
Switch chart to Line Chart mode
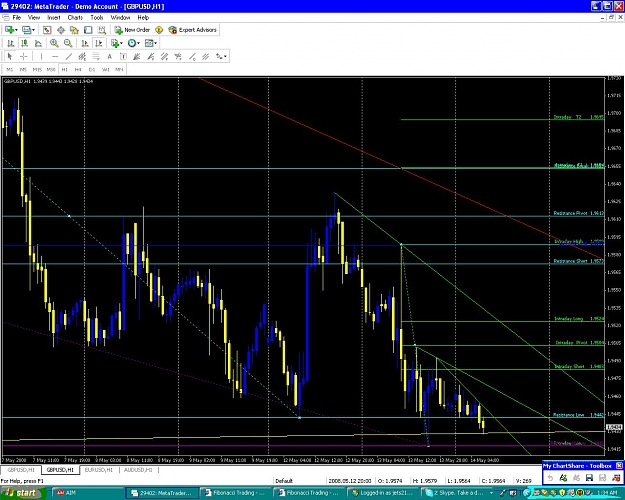coord(38,43)
